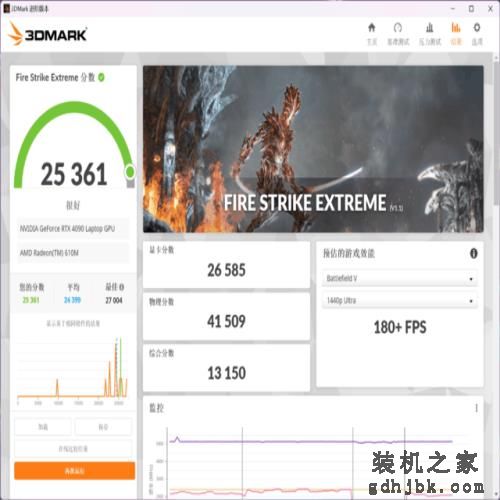
Task: Select the highlighted orange Results tab
Action: [x=456, y=34]
